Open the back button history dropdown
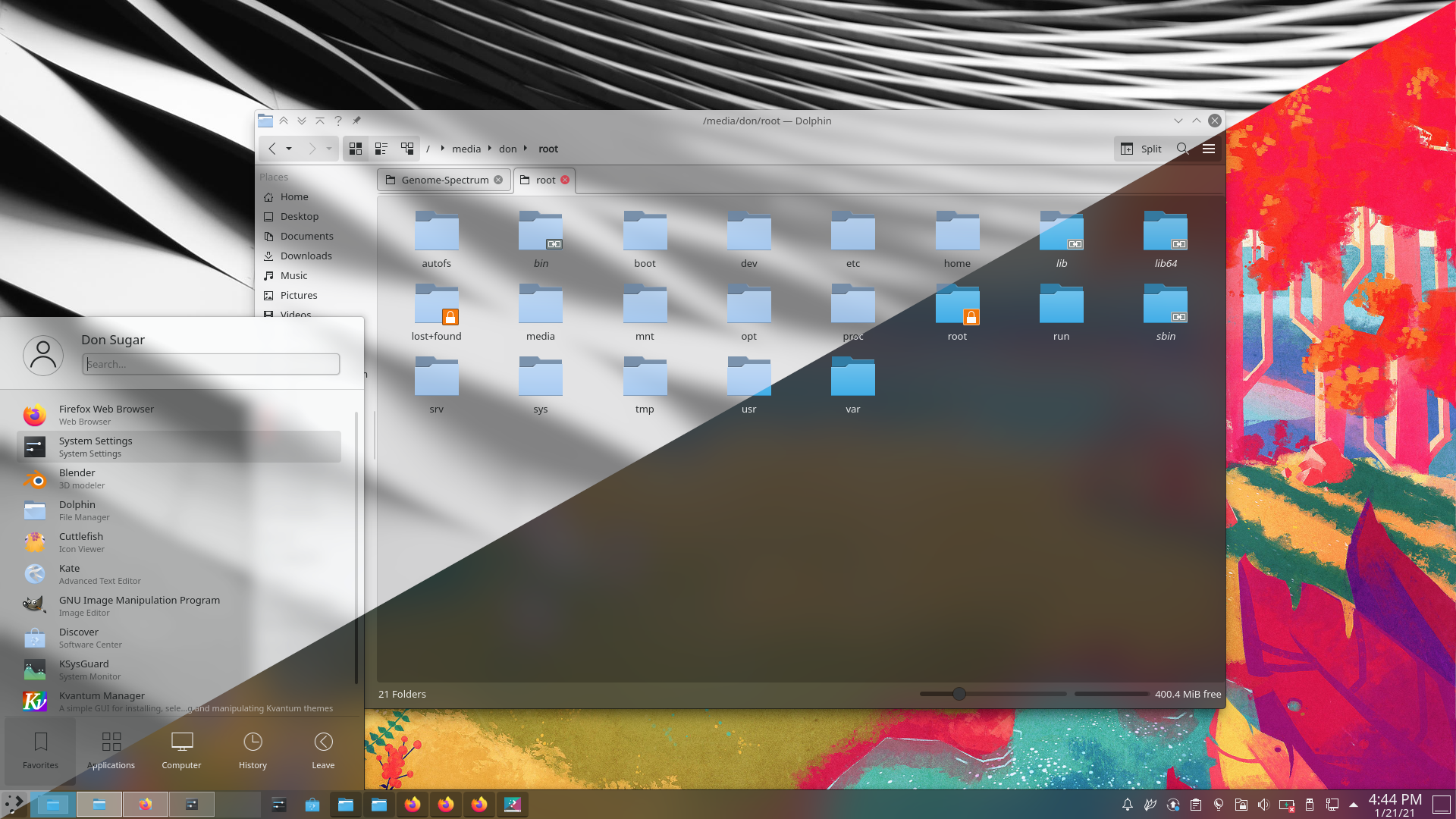Screen dimensions: 1456x819 click(289, 149)
